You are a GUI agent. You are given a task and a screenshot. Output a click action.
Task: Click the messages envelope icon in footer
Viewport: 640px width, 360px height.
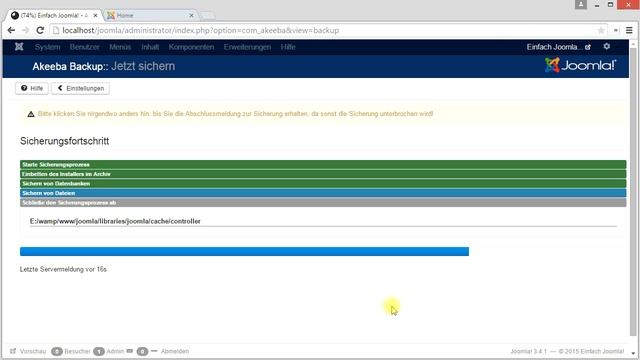pos(130,351)
